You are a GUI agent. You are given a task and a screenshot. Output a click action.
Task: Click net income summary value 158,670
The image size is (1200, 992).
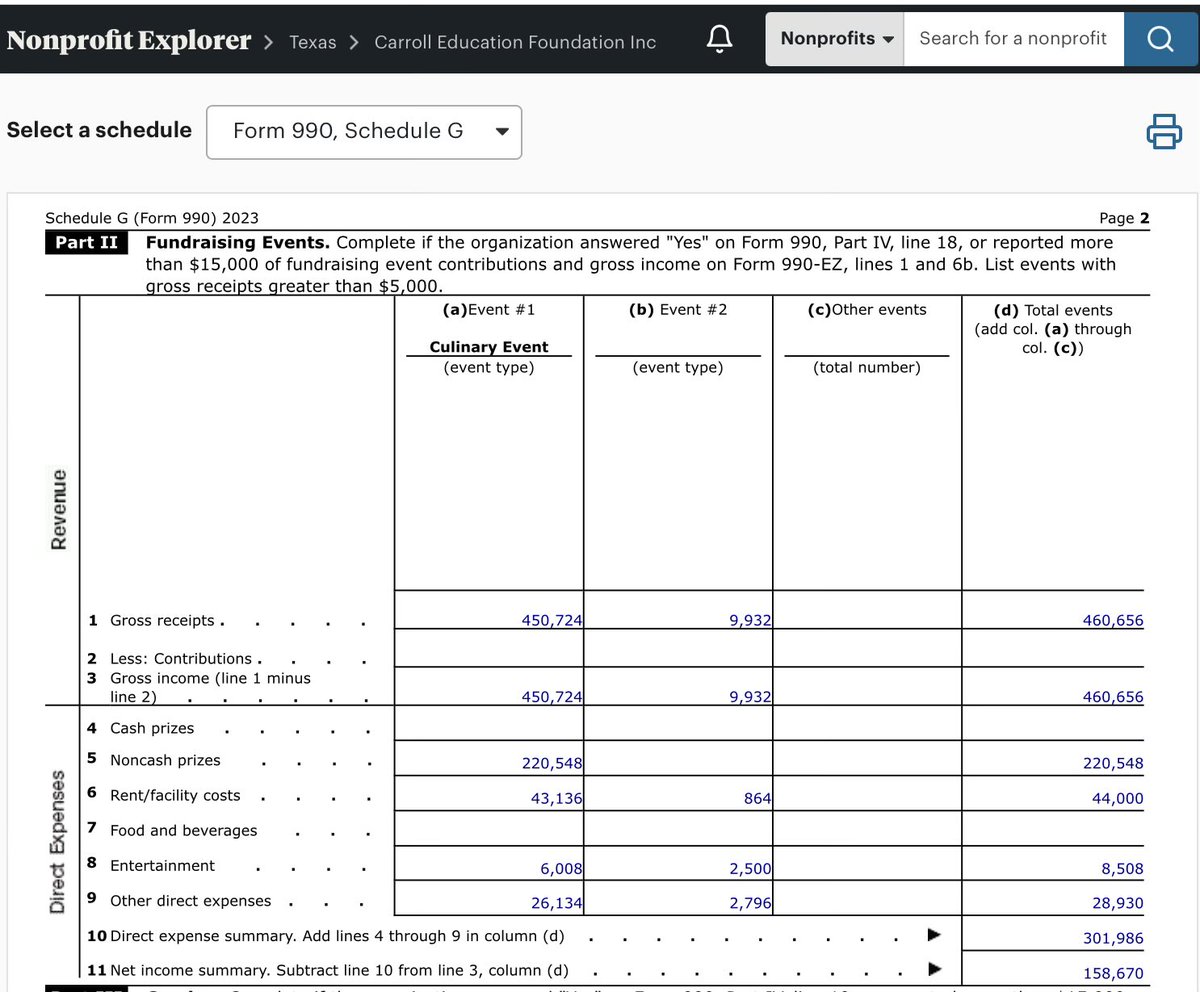[x=1113, y=974]
